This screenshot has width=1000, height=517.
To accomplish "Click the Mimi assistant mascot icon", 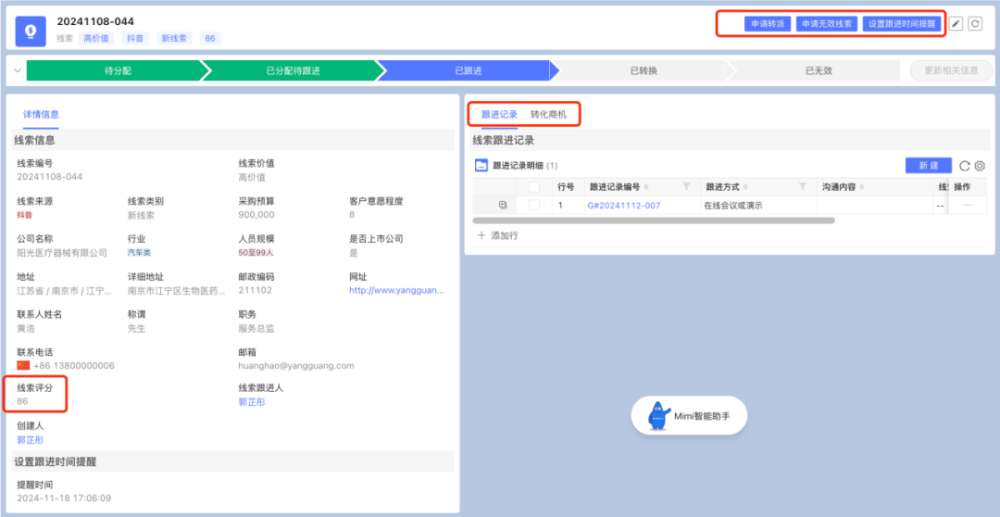I will tap(658, 416).
